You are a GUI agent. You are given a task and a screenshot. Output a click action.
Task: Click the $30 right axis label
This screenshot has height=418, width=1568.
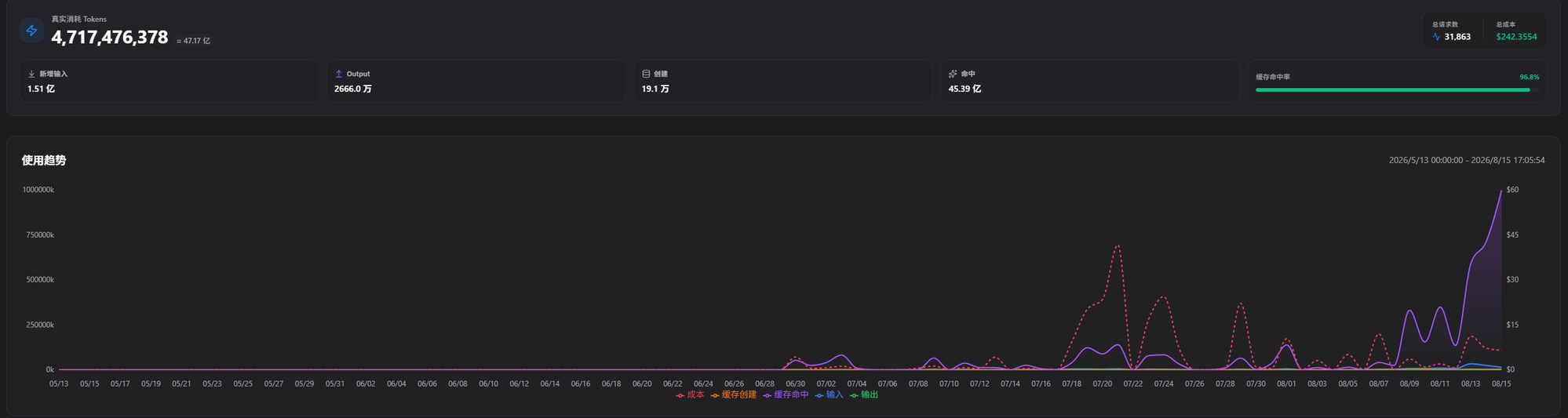(x=1512, y=280)
